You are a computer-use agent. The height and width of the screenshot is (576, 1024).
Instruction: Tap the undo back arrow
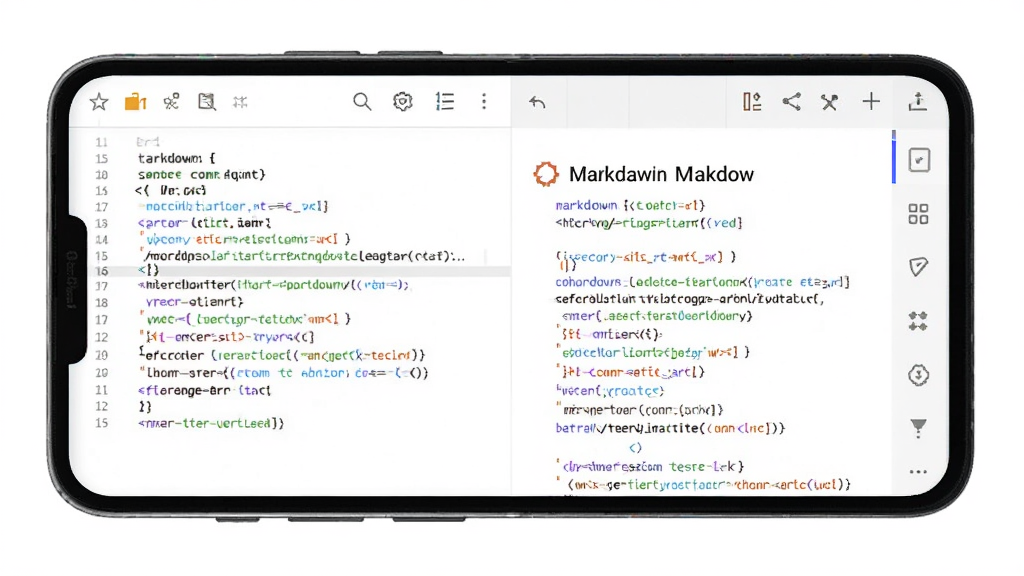[537, 103]
